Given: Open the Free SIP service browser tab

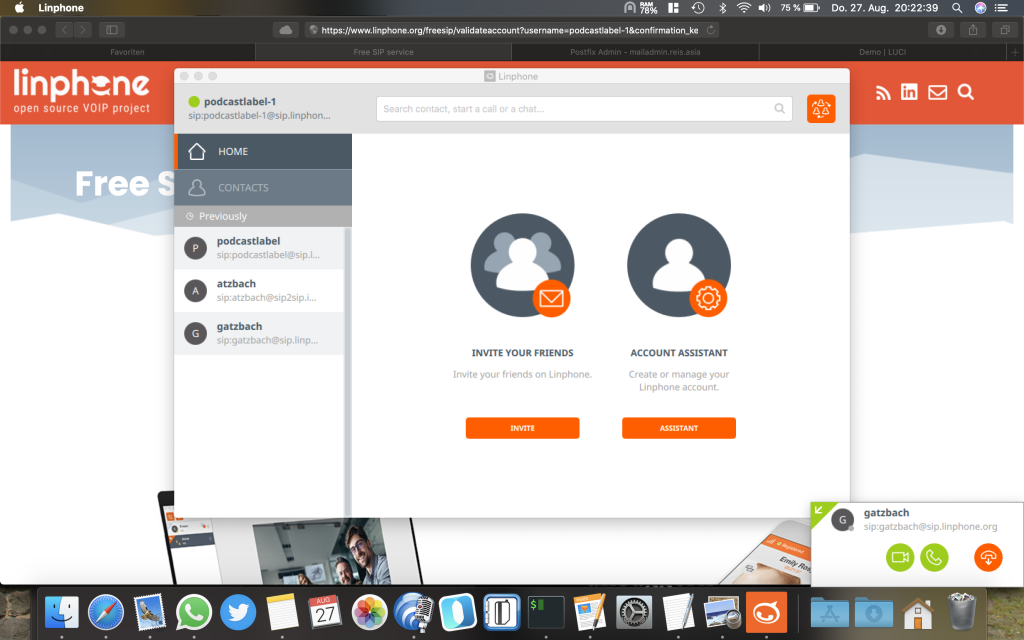Looking at the screenshot, I should [383, 51].
